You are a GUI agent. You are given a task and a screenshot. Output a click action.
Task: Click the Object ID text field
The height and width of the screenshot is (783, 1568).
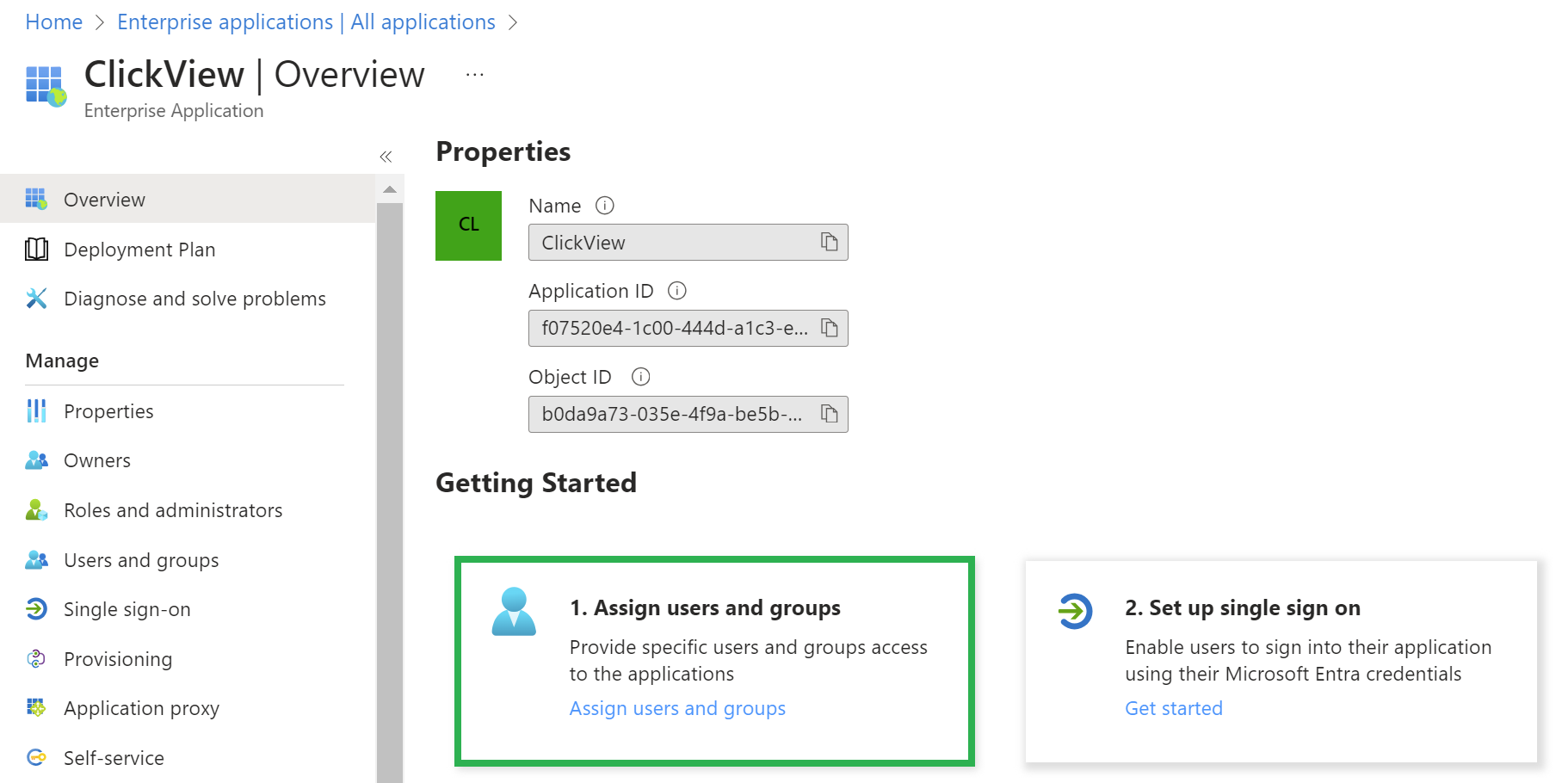click(688, 414)
